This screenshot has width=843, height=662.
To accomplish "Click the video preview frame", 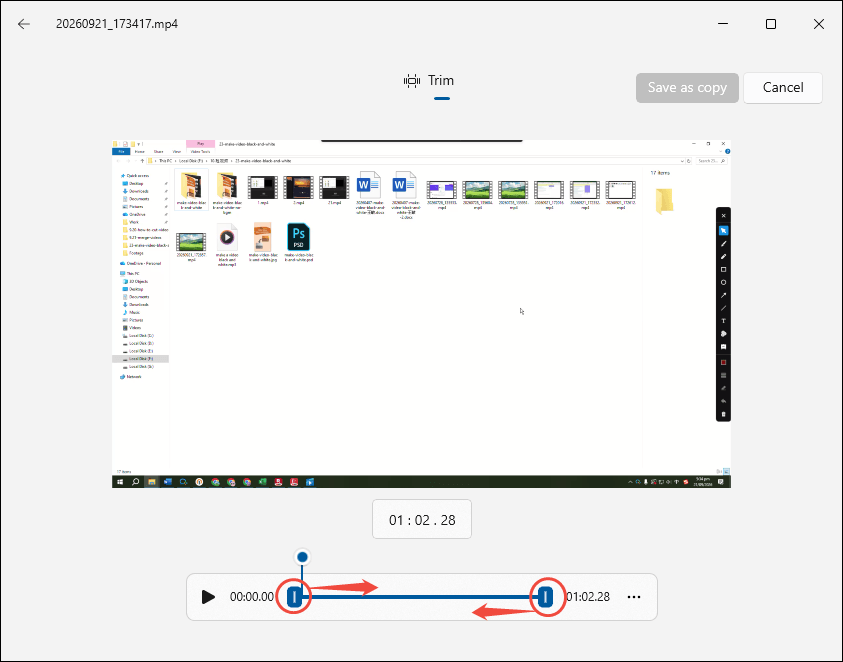I will pyautogui.click(x=422, y=314).
